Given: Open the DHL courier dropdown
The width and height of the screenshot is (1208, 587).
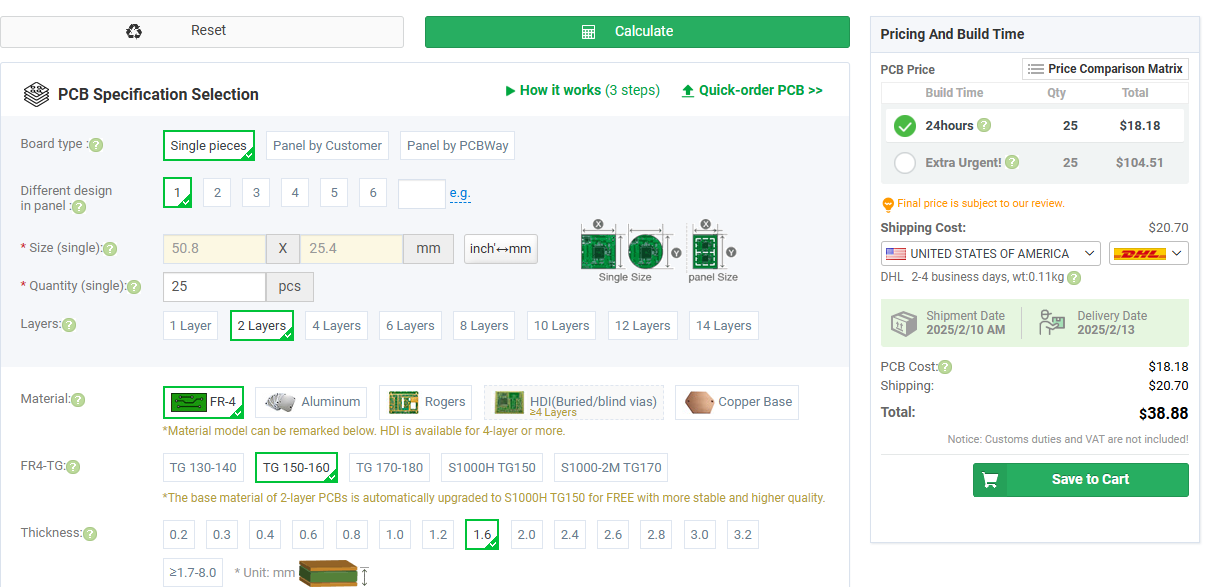Looking at the screenshot, I should (1149, 254).
